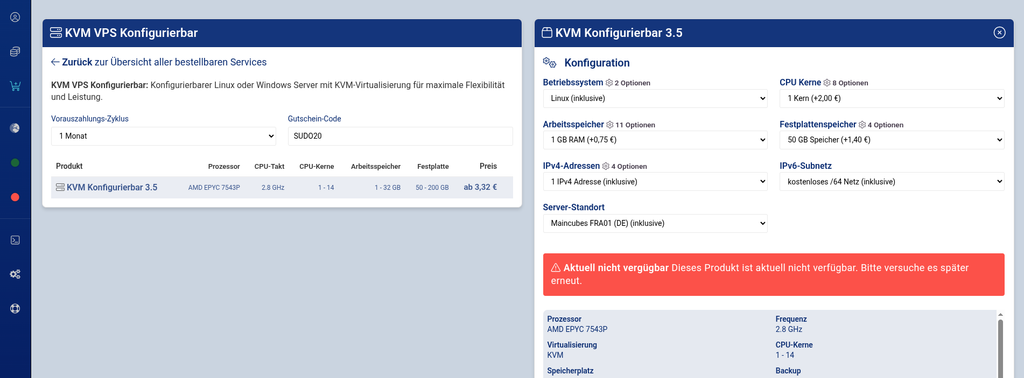Image resolution: width=1024 pixels, height=378 pixels.
Task: Close the KVM Konfigurierbar 3.5 panel
Action: coord(999,33)
